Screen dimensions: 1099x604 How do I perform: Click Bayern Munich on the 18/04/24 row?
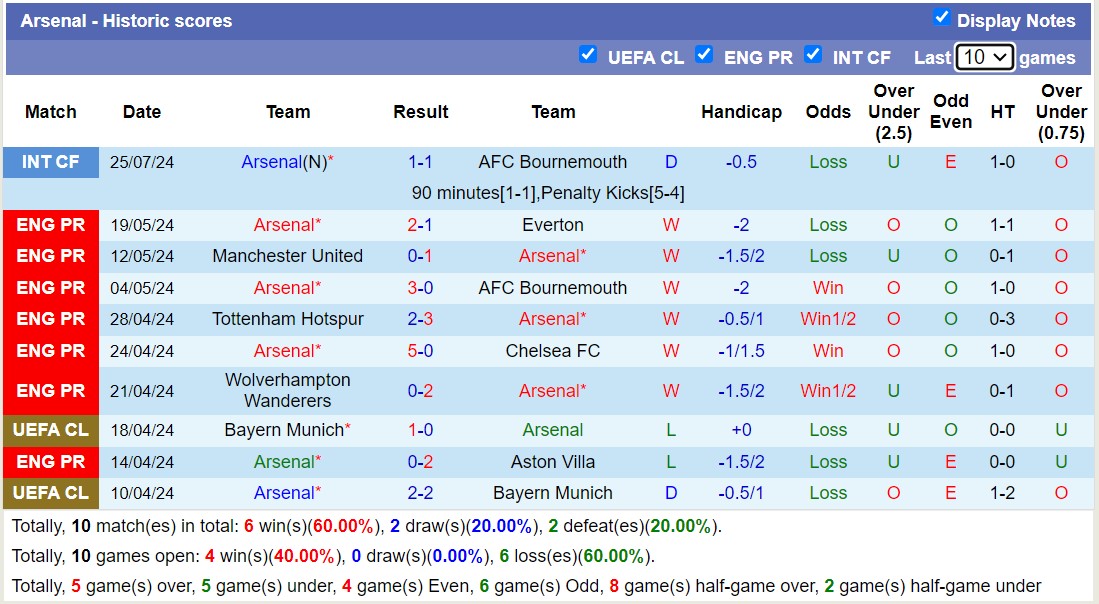coord(285,430)
